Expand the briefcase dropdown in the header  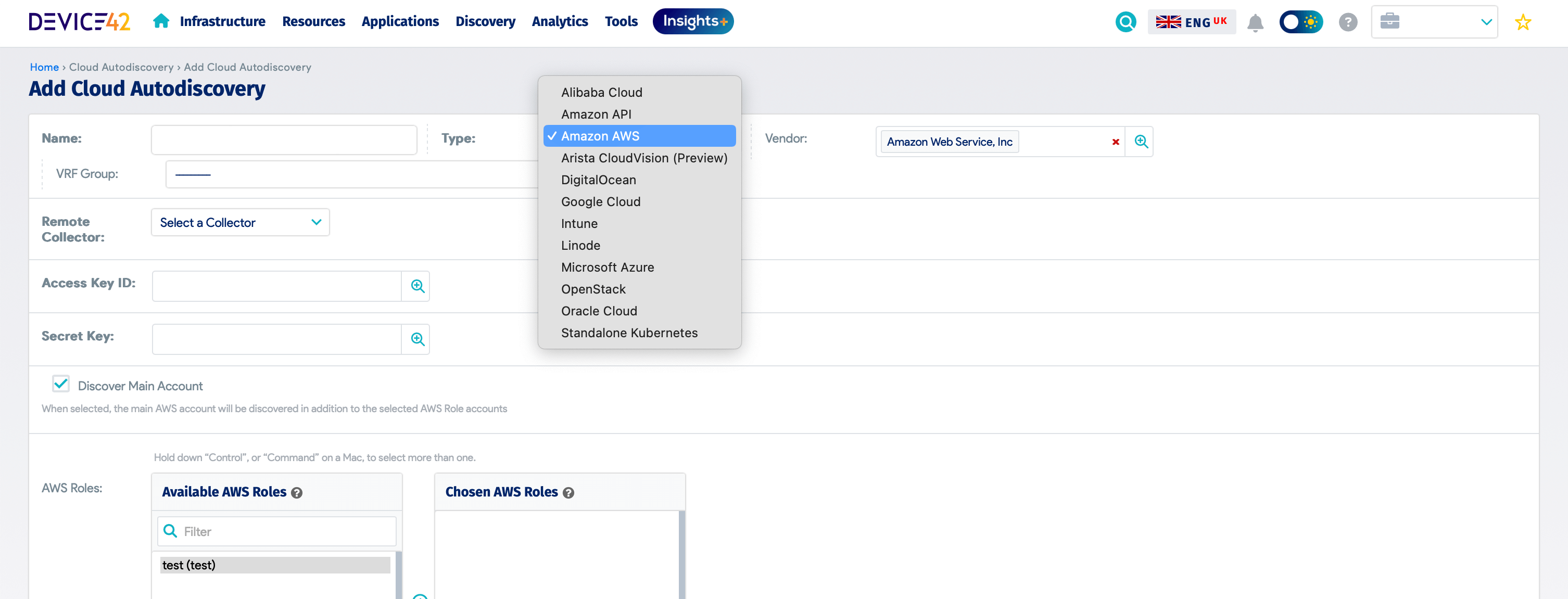(x=1486, y=21)
